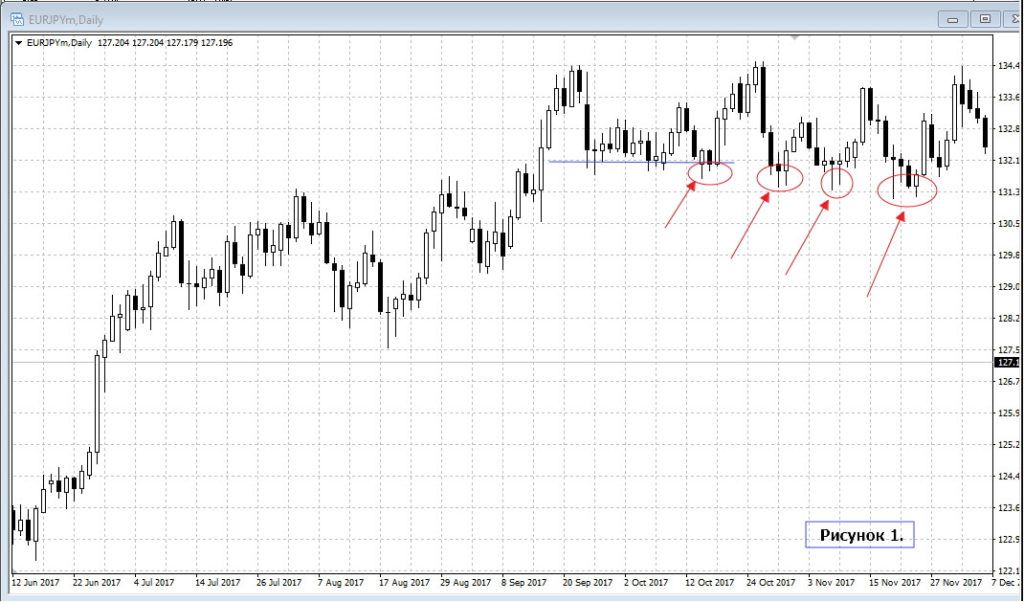Click the 134.4 level on price scale
Viewport: 1024px width, 602px height.
(x=1007, y=67)
